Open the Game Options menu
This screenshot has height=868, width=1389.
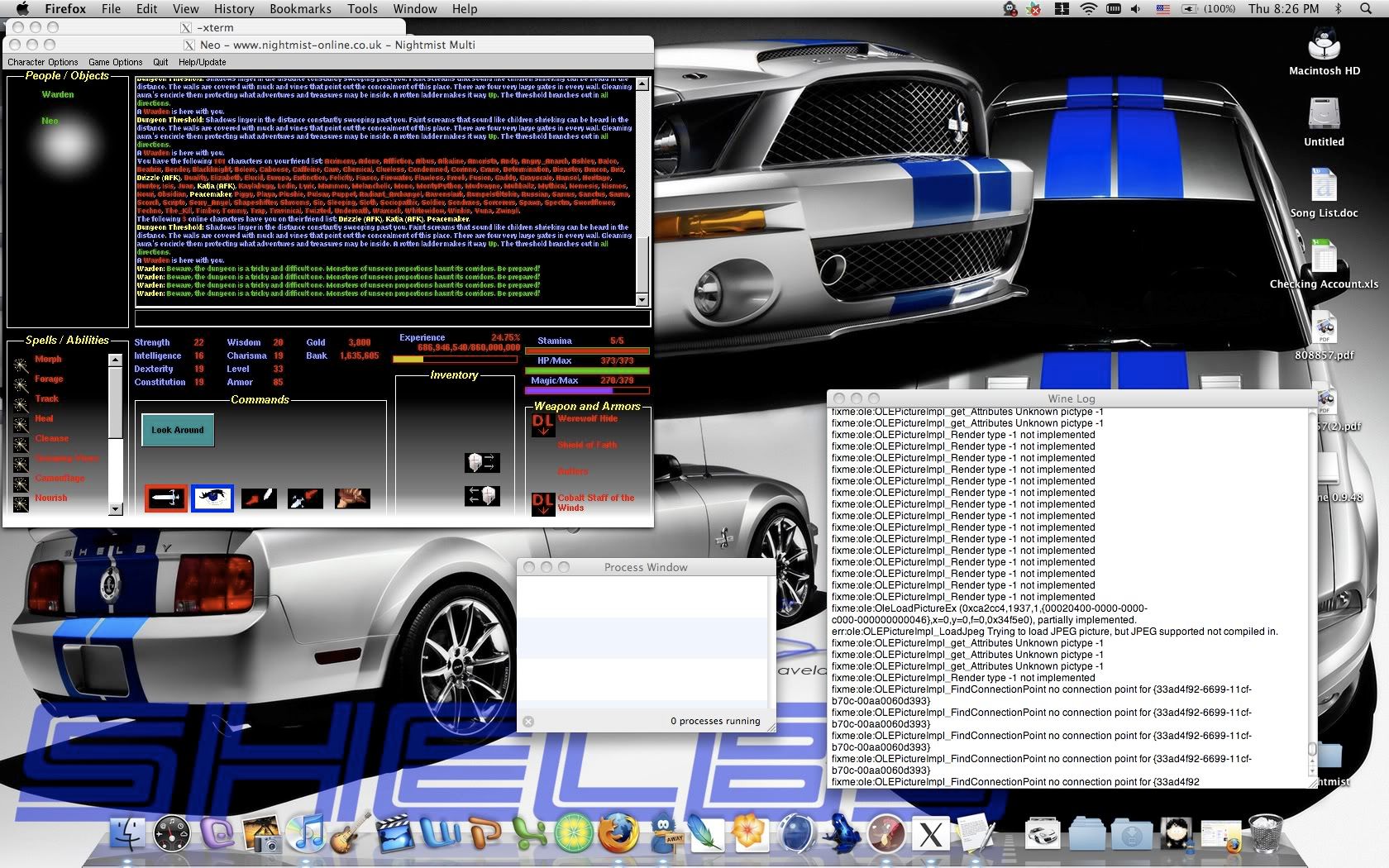coord(116,62)
